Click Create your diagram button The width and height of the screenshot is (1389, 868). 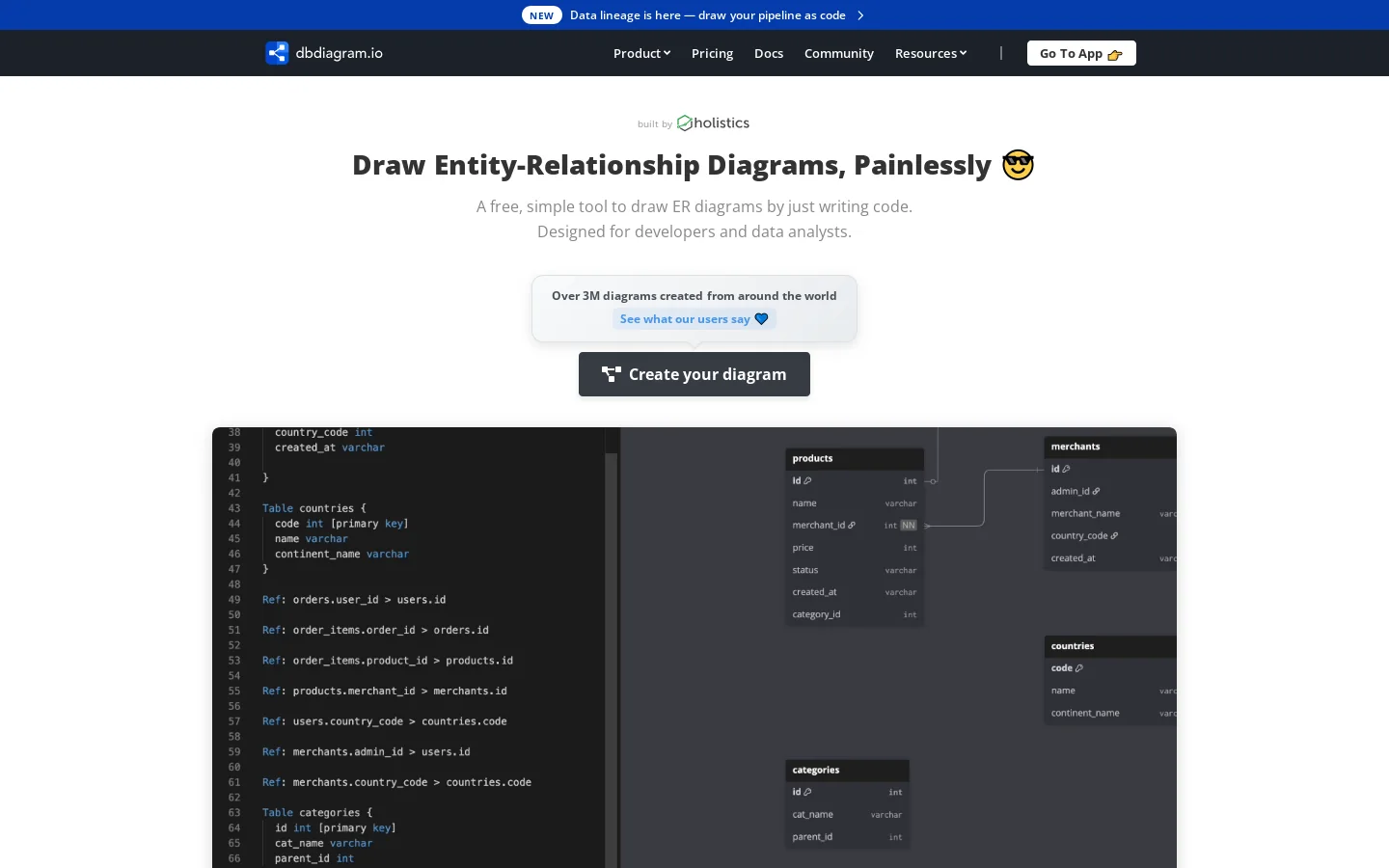click(x=694, y=374)
